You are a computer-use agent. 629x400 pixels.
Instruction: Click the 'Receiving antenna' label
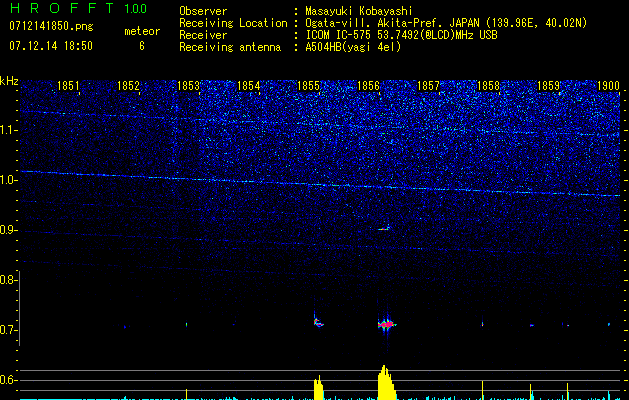click(x=230, y=47)
